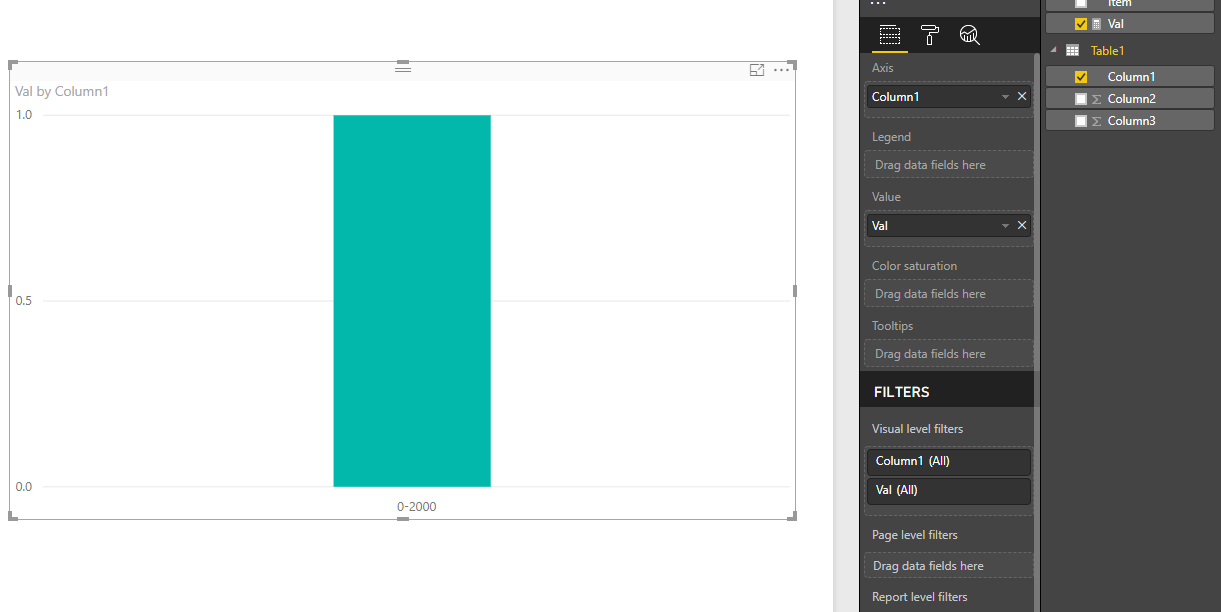Screen dimensions: 1221x612
Task: Click the Value section label
Action: [886, 197]
